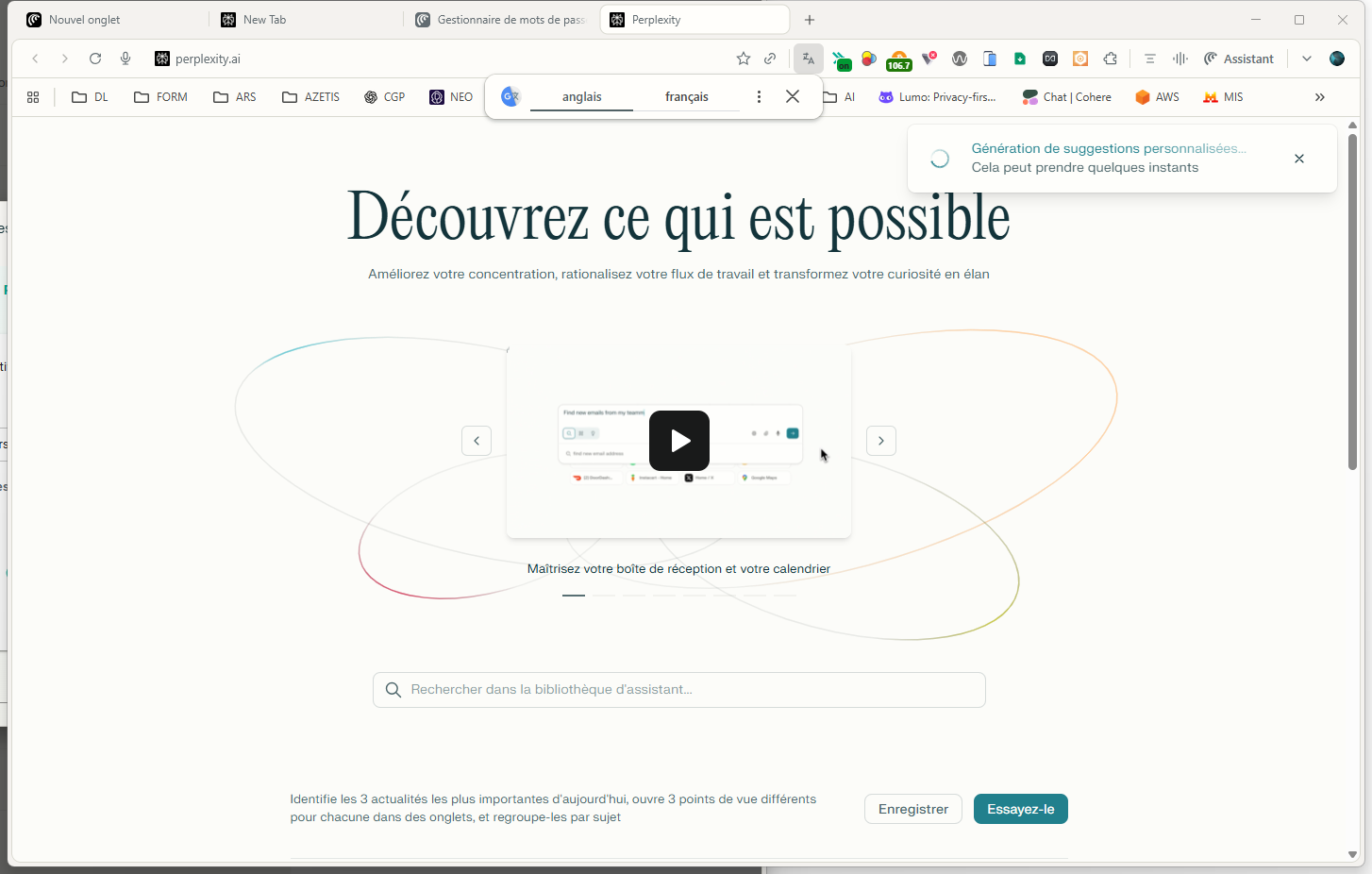Play the inbox and calendar demo video

click(678, 441)
